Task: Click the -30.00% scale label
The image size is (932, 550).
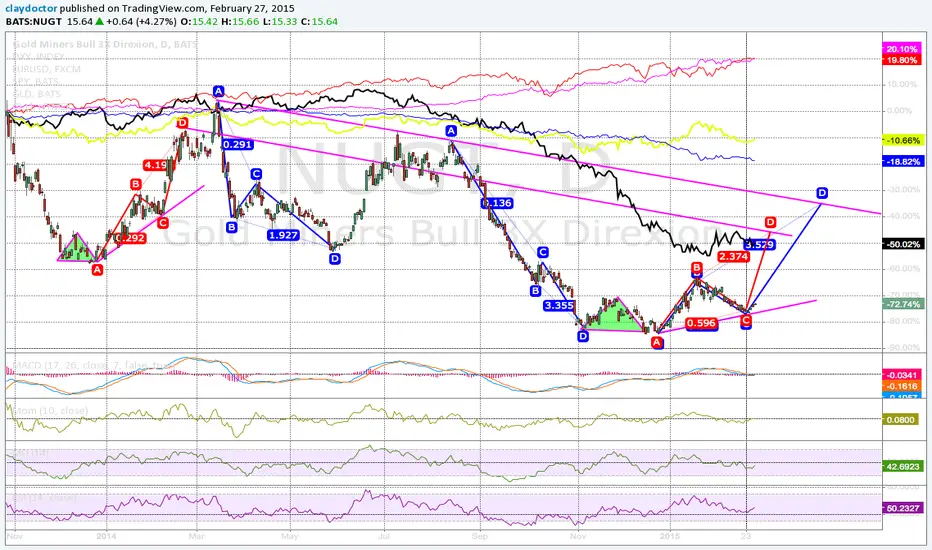Action: pyautogui.click(x=901, y=190)
